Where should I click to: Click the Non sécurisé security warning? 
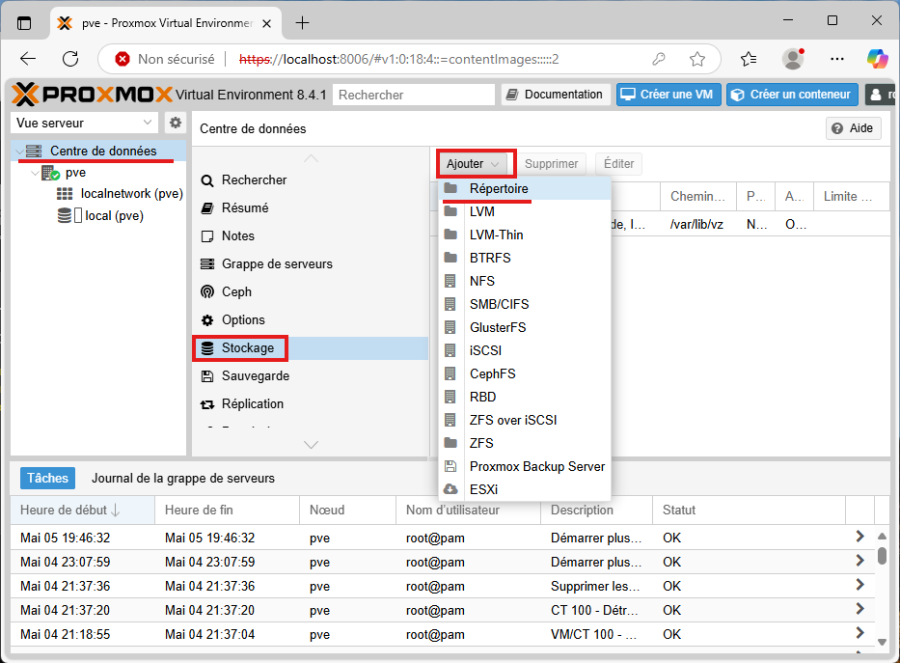tap(165, 59)
